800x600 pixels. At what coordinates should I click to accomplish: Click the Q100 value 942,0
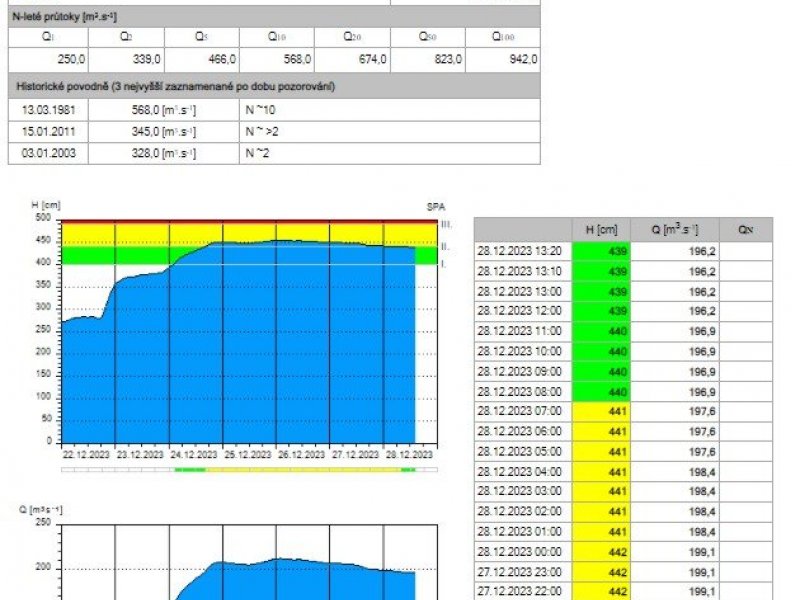point(504,60)
